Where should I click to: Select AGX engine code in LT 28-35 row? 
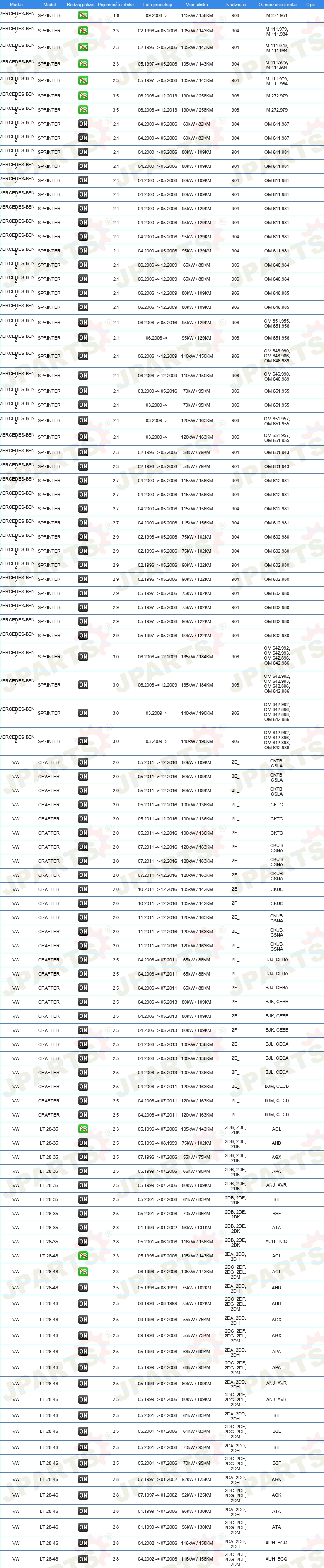click(x=277, y=1157)
